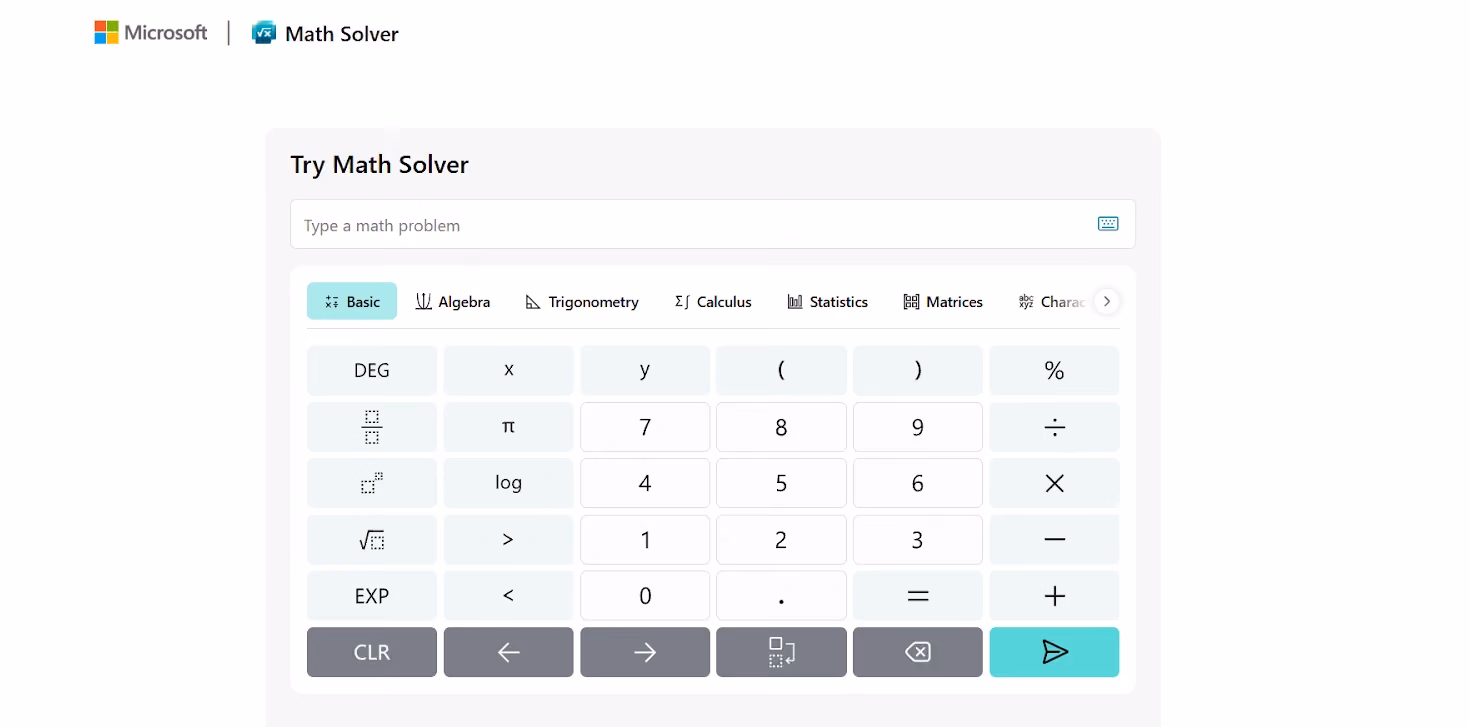This screenshot has height=727, width=1470.
Task: Click the new line insert key
Action: click(781, 652)
